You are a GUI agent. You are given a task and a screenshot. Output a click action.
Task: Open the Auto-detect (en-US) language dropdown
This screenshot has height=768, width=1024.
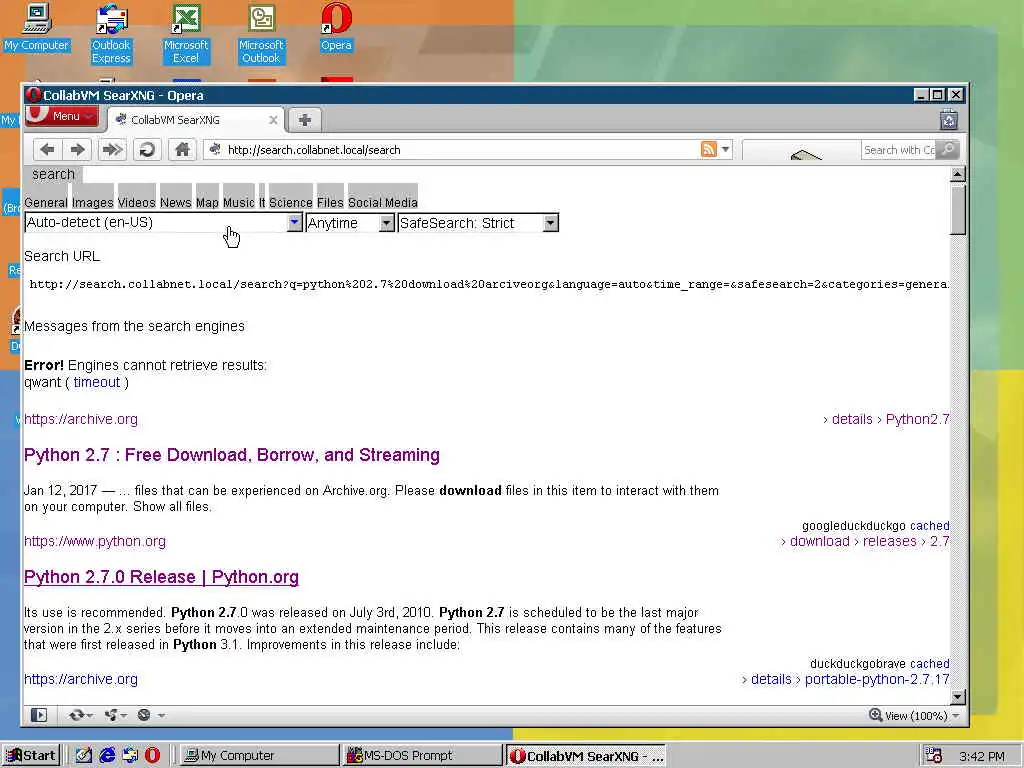[163, 223]
